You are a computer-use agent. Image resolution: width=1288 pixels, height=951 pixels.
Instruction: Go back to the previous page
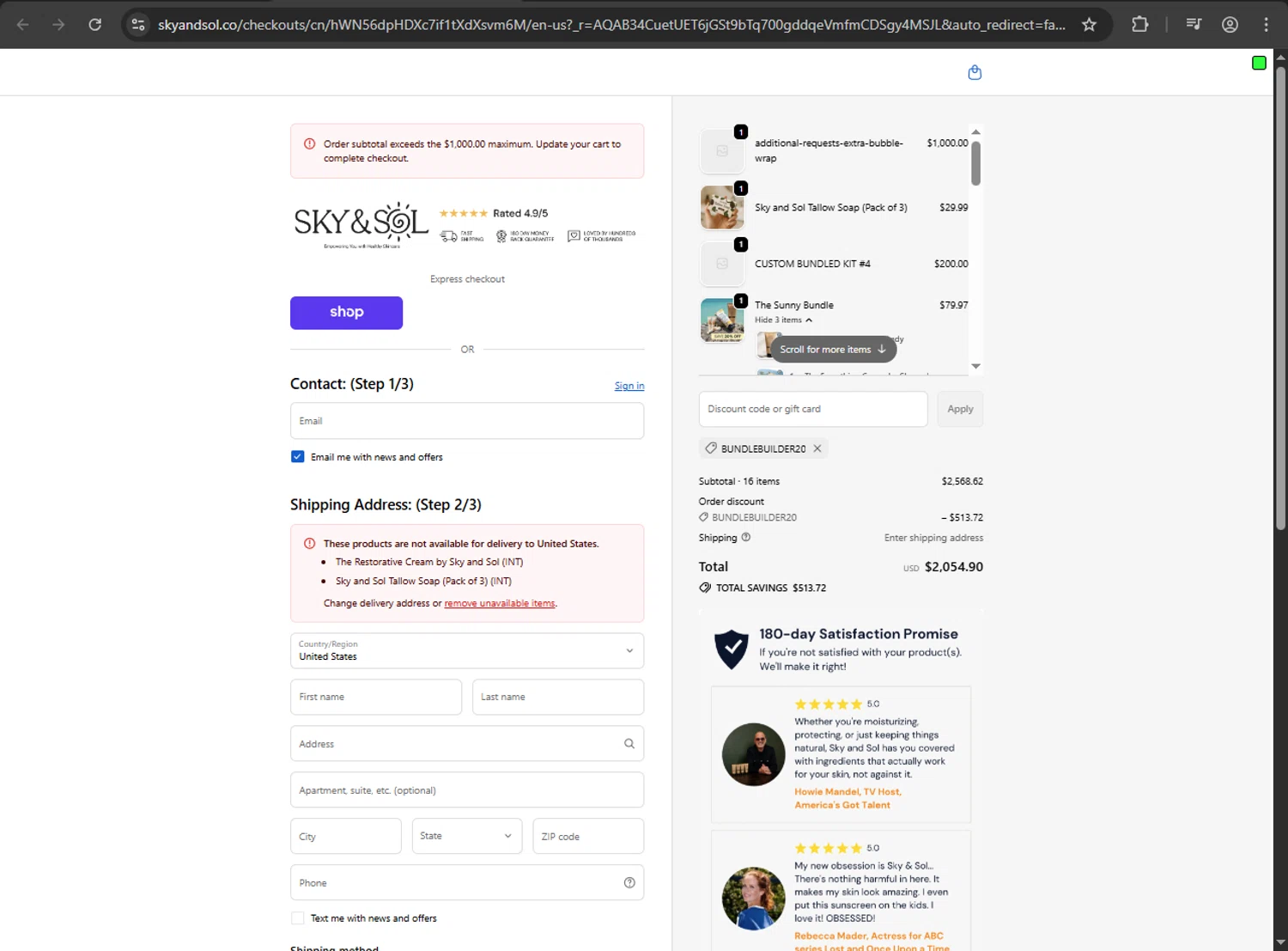23,25
